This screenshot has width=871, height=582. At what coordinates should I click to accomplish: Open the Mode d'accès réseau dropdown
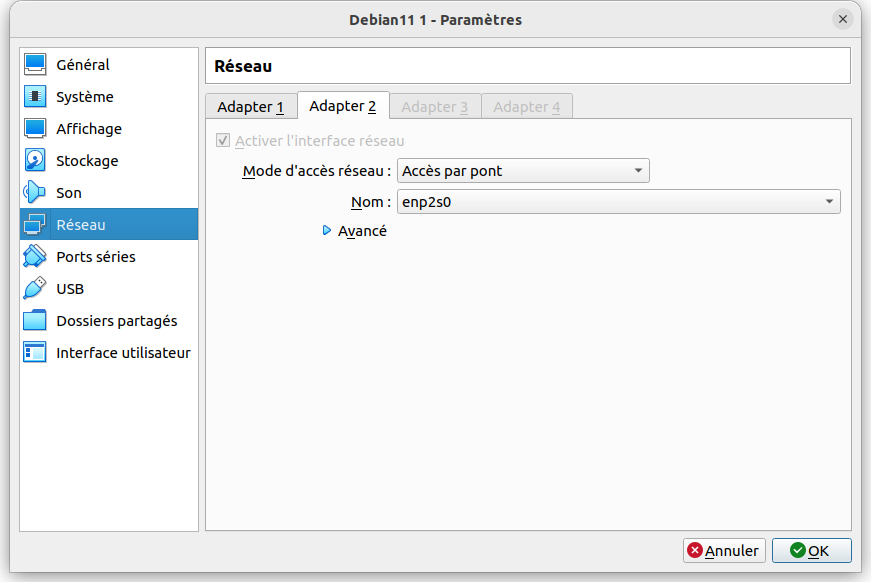[x=523, y=171]
